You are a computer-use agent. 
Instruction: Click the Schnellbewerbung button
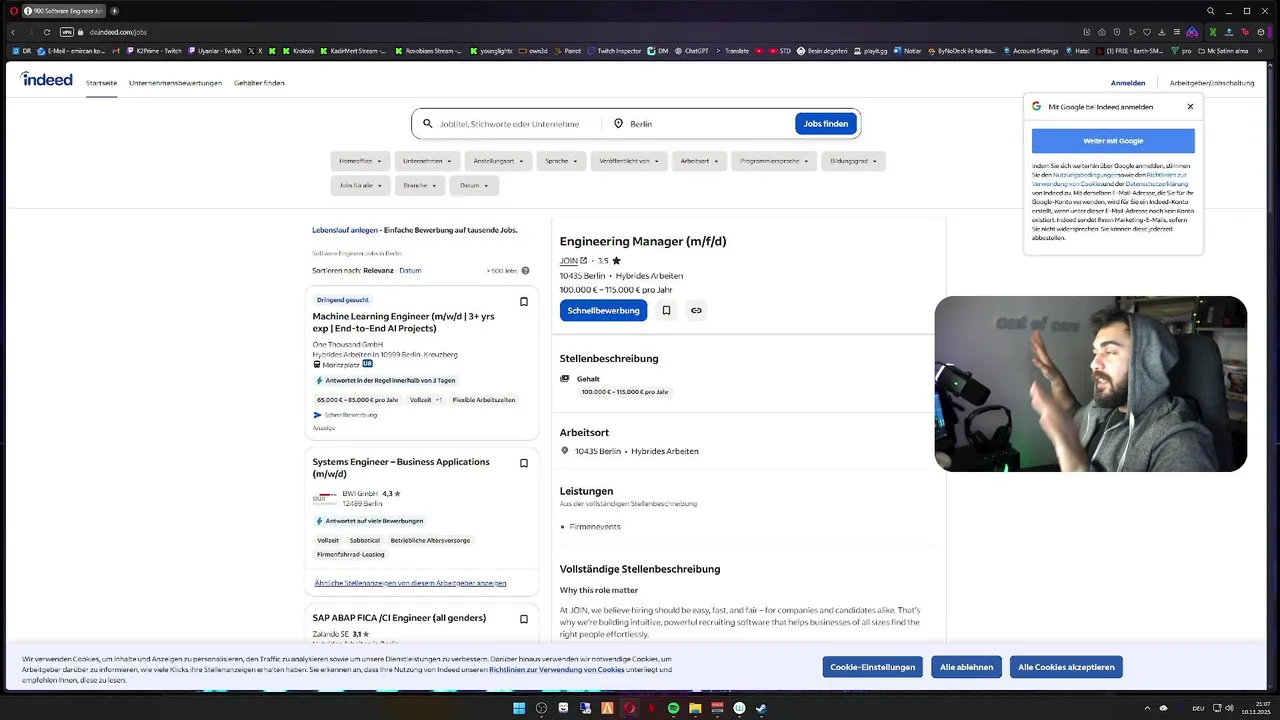pyautogui.click(x=603, y=311)
